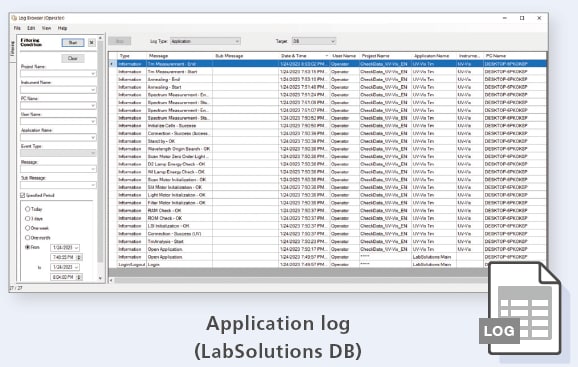The width and height of the screenshot is (578, 367).
Task: Click the Start button in Filtering Condition
Action: point(73,42)
